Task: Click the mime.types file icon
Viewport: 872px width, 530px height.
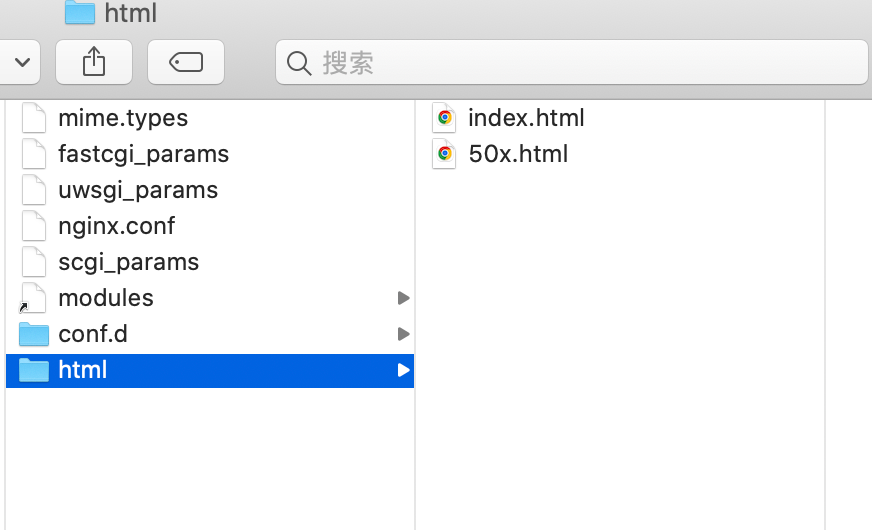Action: pos(34,118)
